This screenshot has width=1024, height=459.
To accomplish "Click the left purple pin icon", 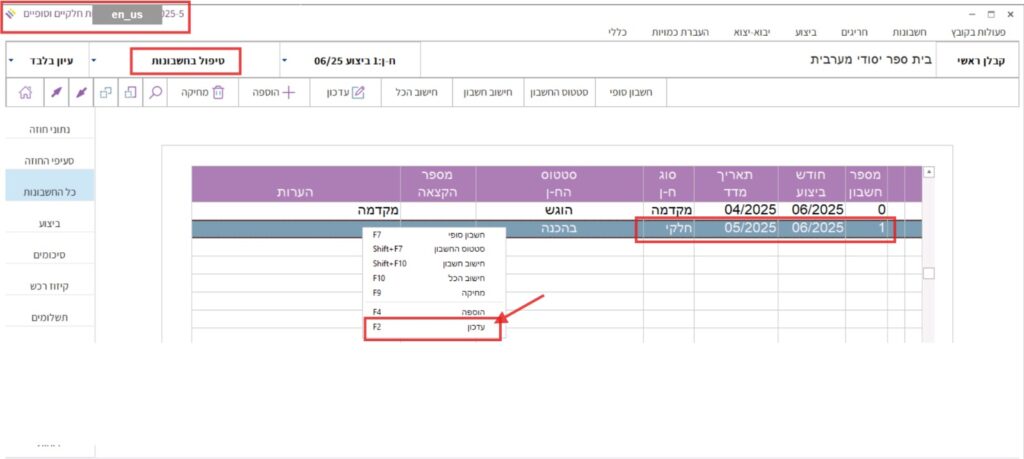I will [54, 92].
